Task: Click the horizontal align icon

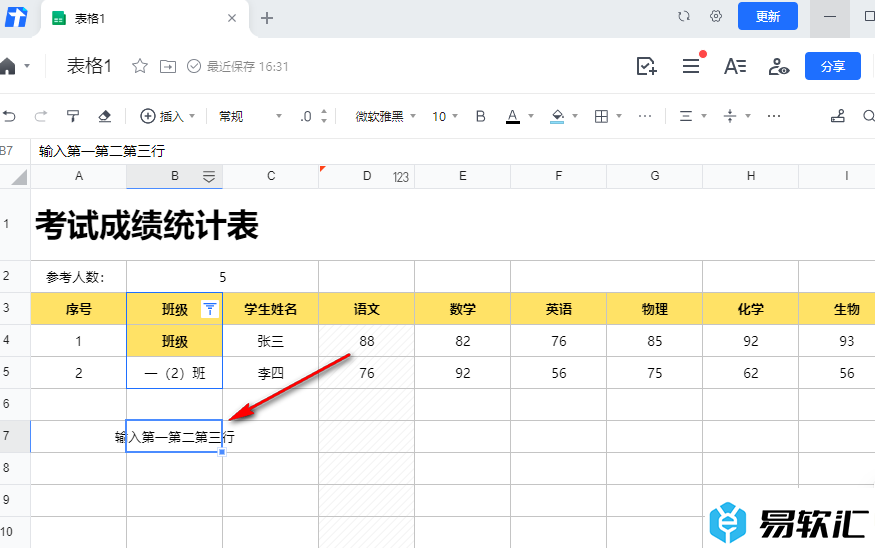Action: (x=686, y=116)
